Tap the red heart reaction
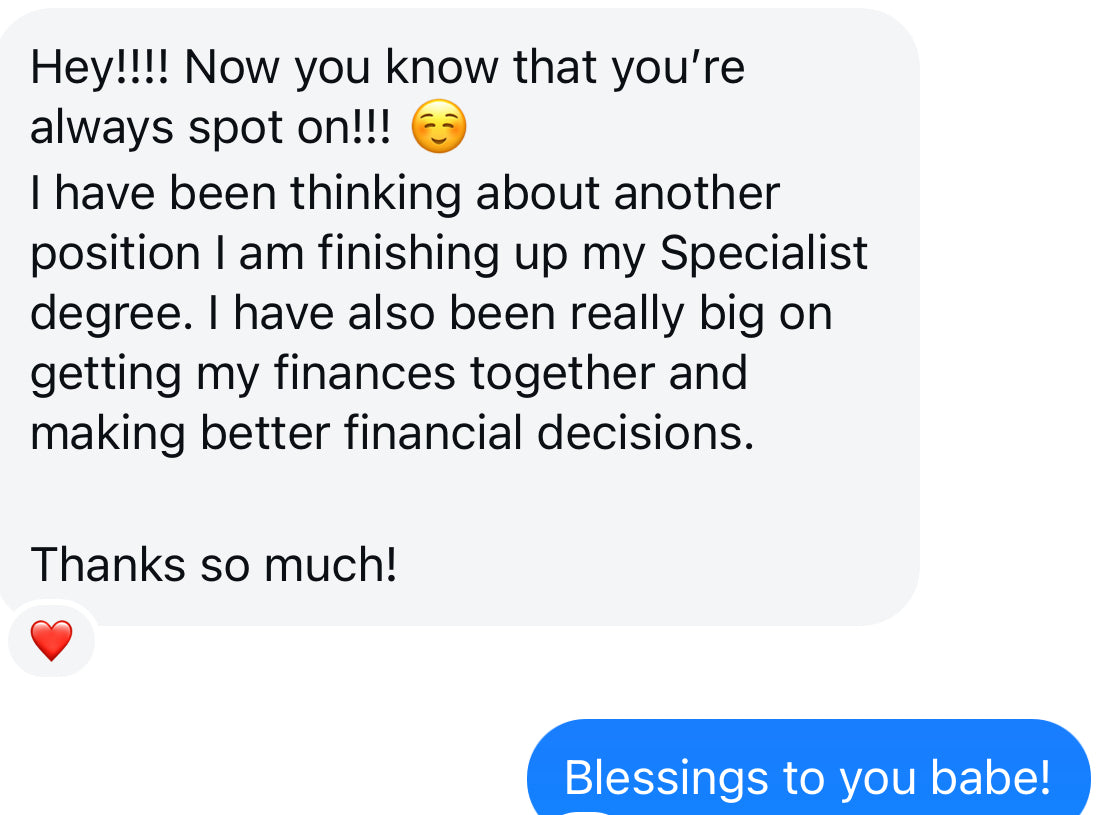Image resolution: width=1115 pixels, height=815 pixels. (x=51, y=640)
